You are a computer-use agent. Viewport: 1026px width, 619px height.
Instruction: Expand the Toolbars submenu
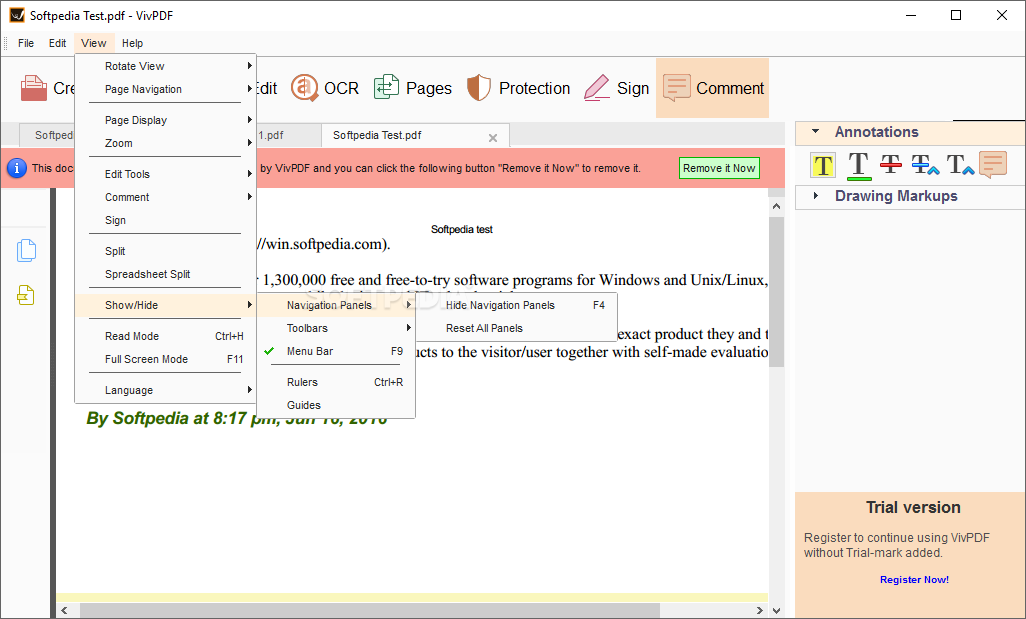point(336,328)
